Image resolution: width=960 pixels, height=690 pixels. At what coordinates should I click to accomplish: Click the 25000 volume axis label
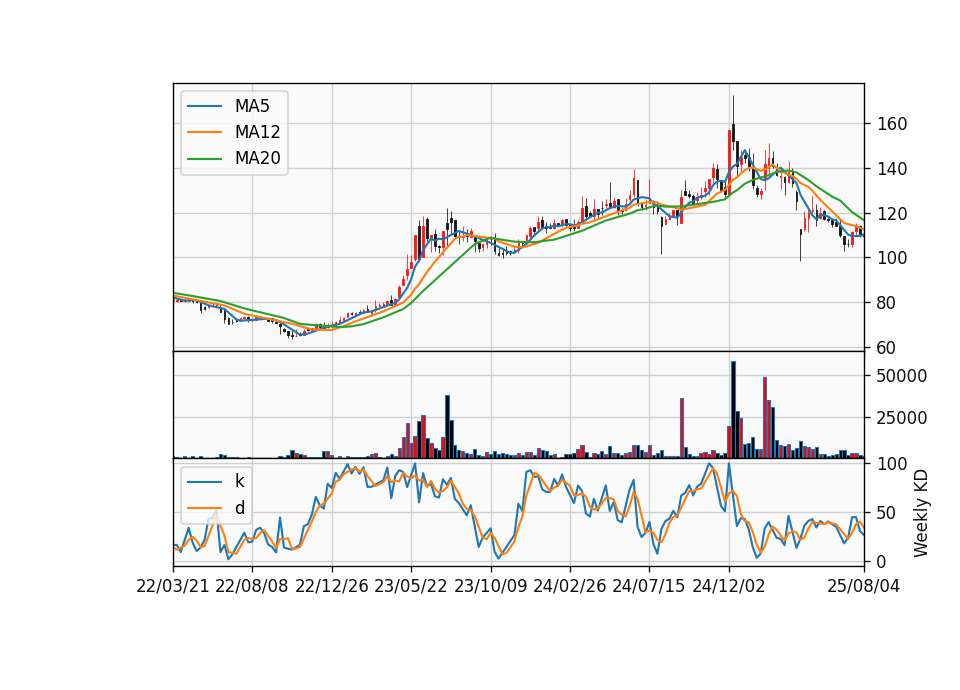point(902,418)
